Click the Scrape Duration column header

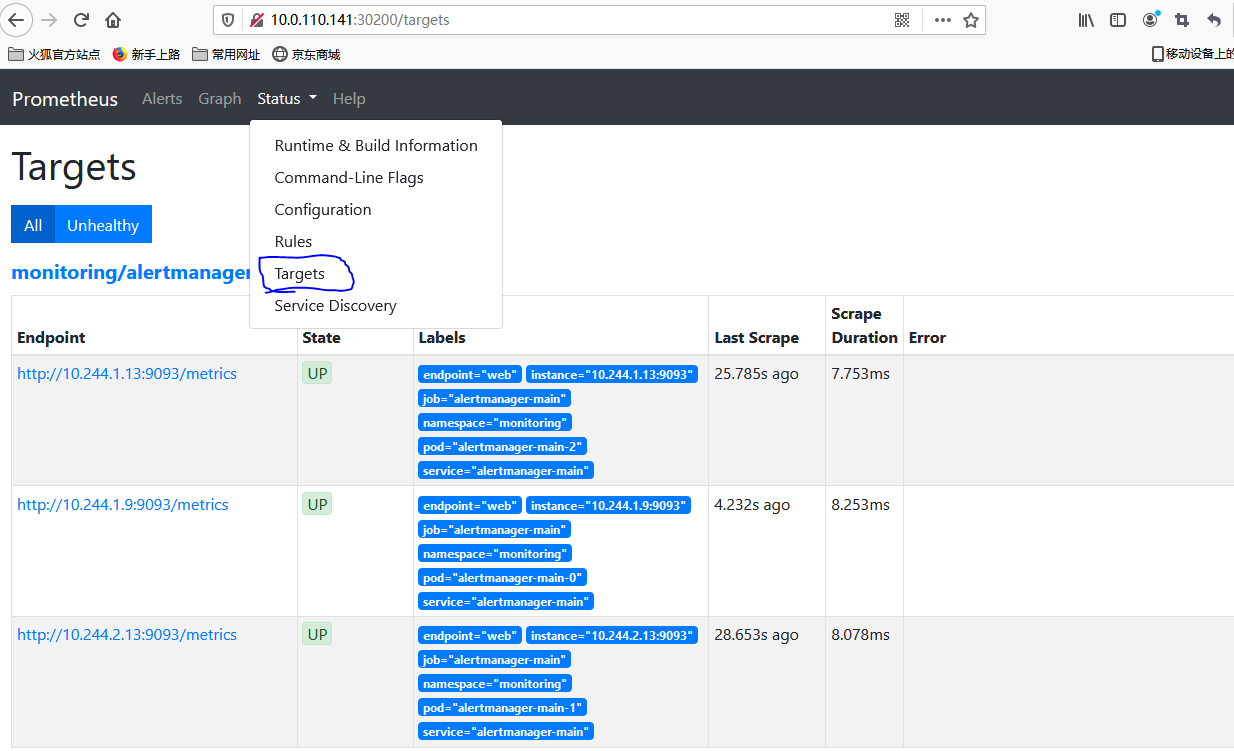click(865, 326)
